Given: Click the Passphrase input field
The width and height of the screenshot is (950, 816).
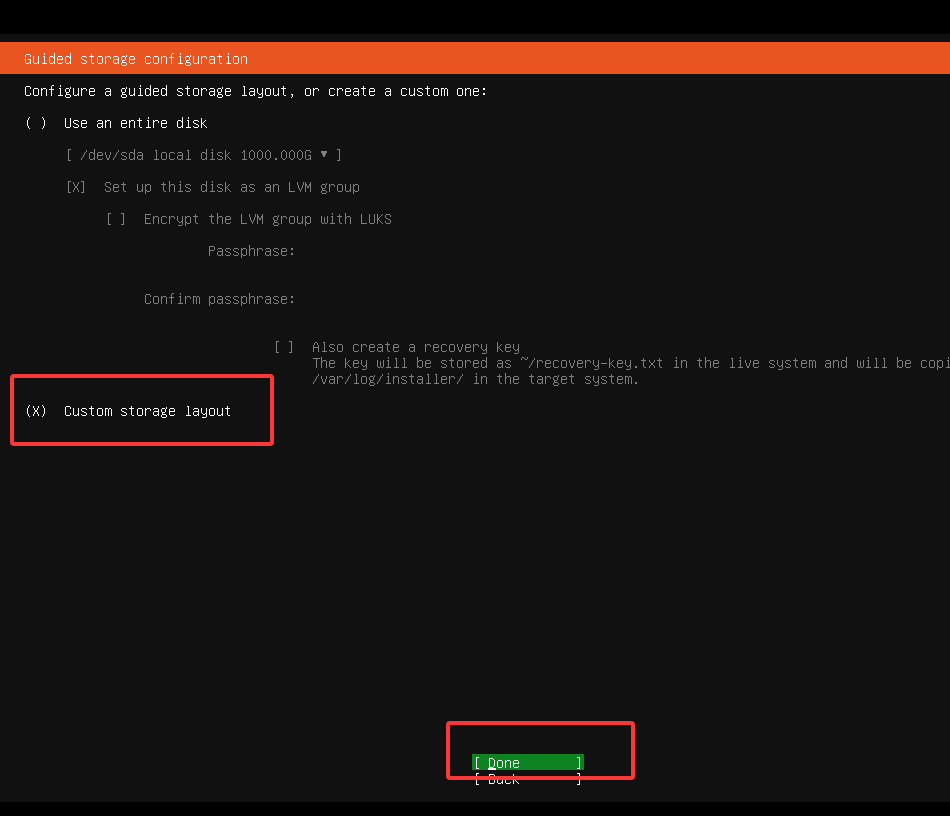Looking at the screenshot, I should point(400,251).
